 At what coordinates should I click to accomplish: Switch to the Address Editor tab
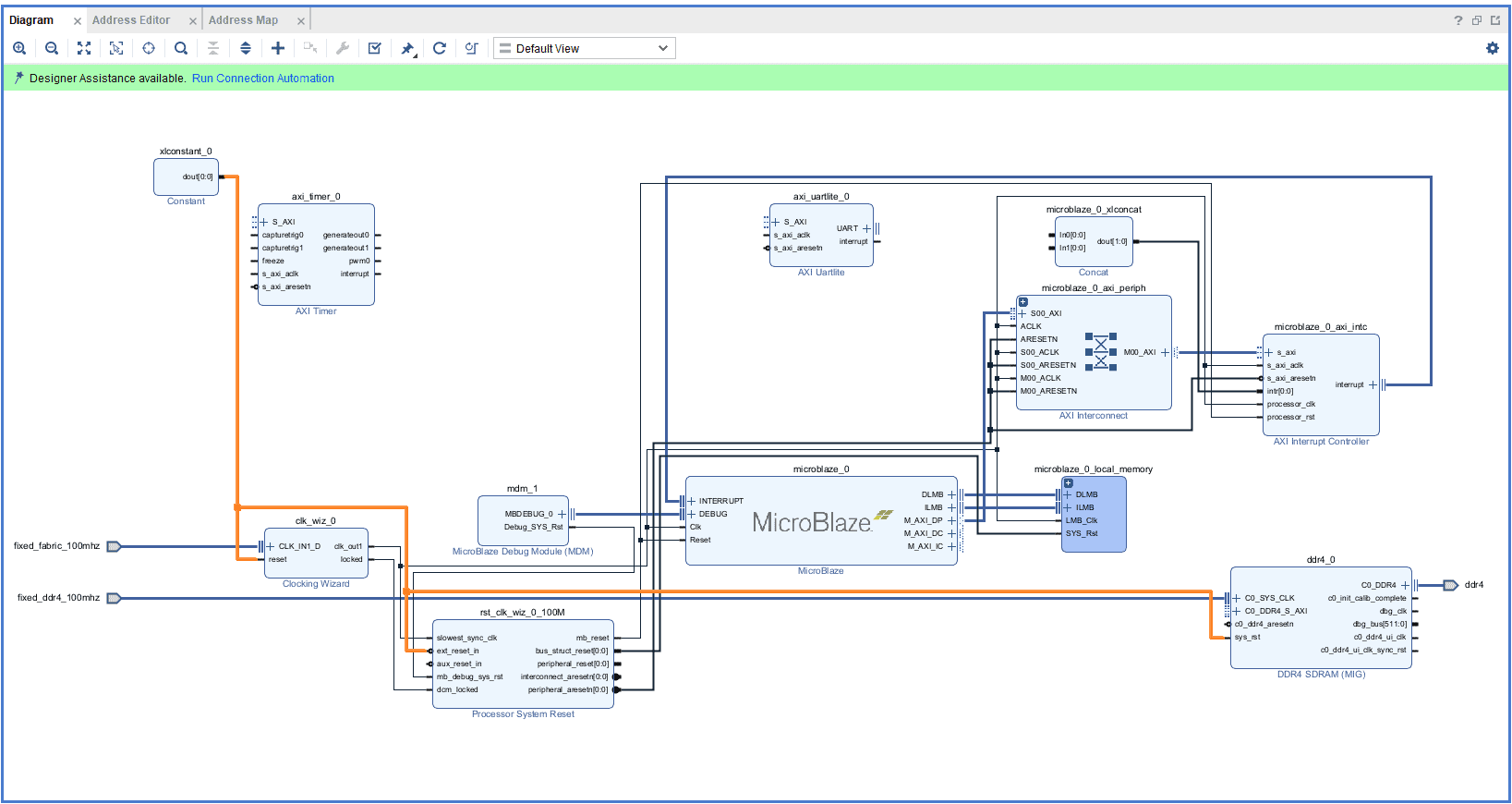(x=131, y=20)
